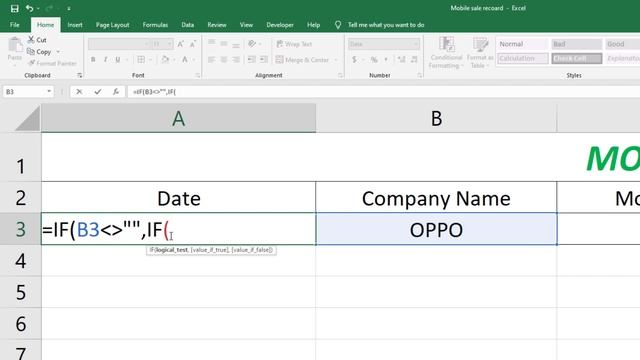The width and height of the screenshot is (640, 360).
Task: Toggle Italic formatting
Action: click(105, 60)
